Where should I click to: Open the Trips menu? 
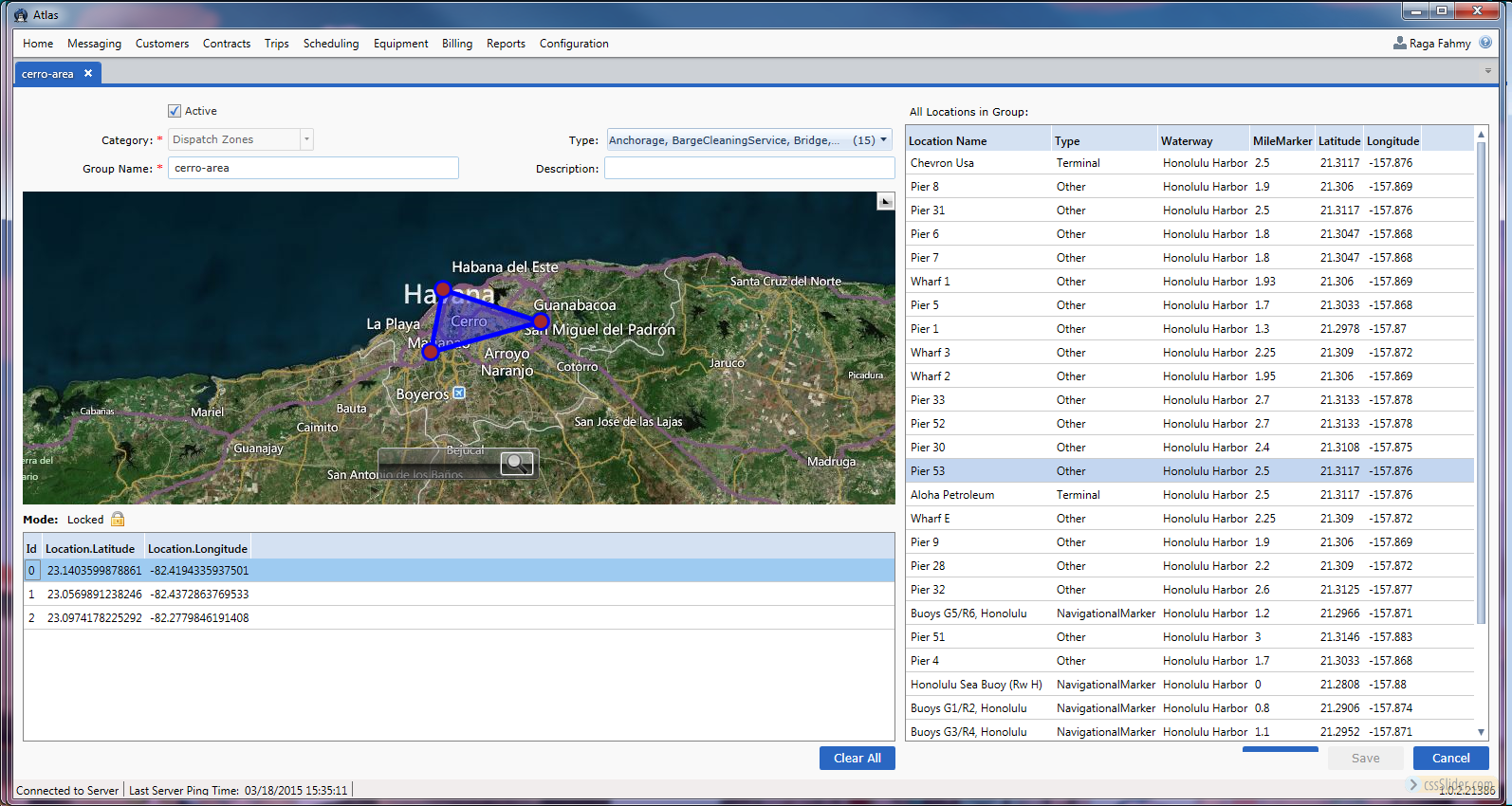click(277, 44)
